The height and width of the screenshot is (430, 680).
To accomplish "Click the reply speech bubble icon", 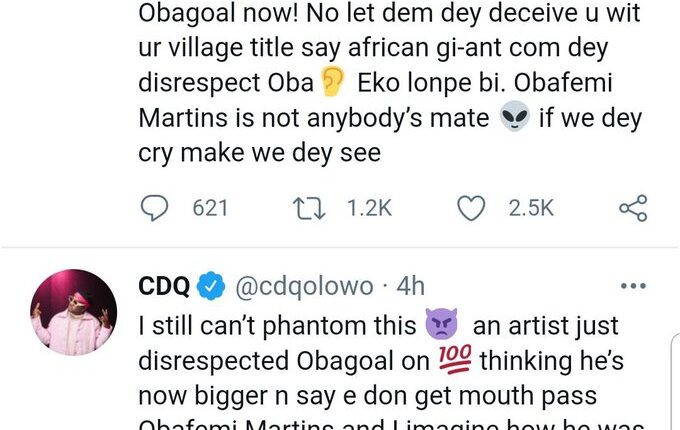I will click(155, 208).
